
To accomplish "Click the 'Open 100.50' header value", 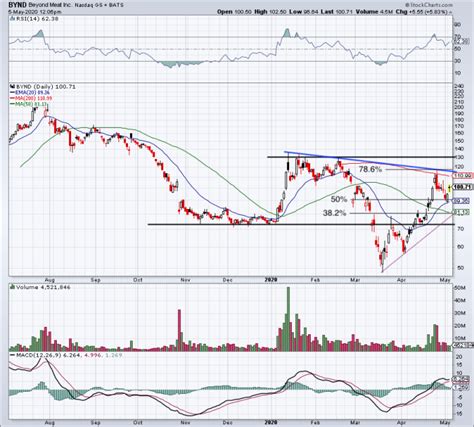I will tap(233, 12).
